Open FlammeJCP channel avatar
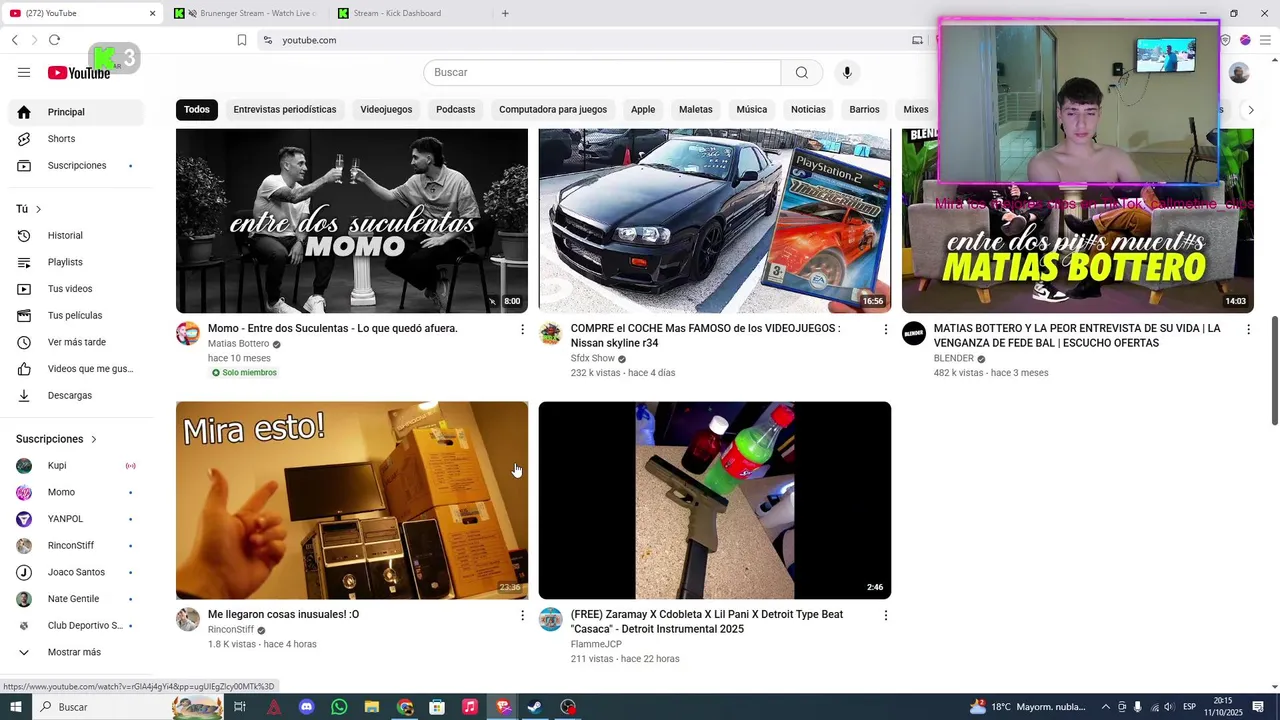The image size is (1280, 720). click(x=551, y=619)
